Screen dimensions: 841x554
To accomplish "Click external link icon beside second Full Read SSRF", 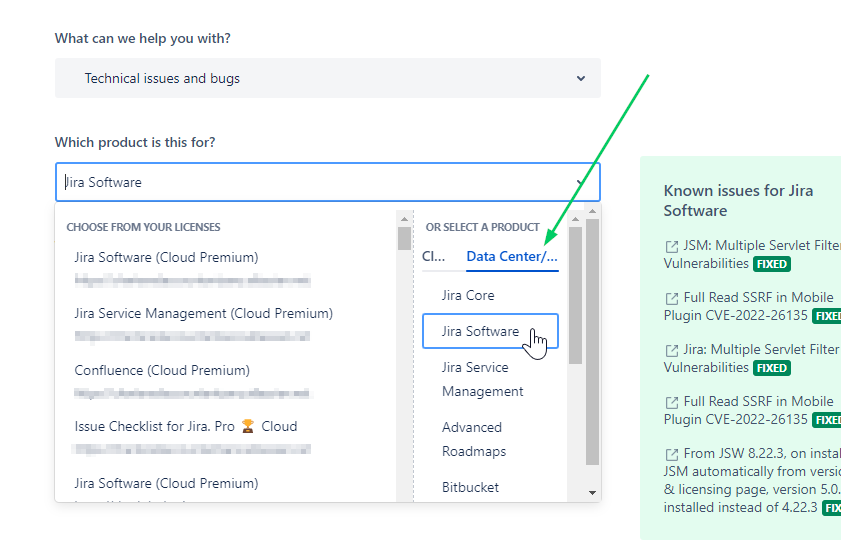I will click(x=672, y=403).
